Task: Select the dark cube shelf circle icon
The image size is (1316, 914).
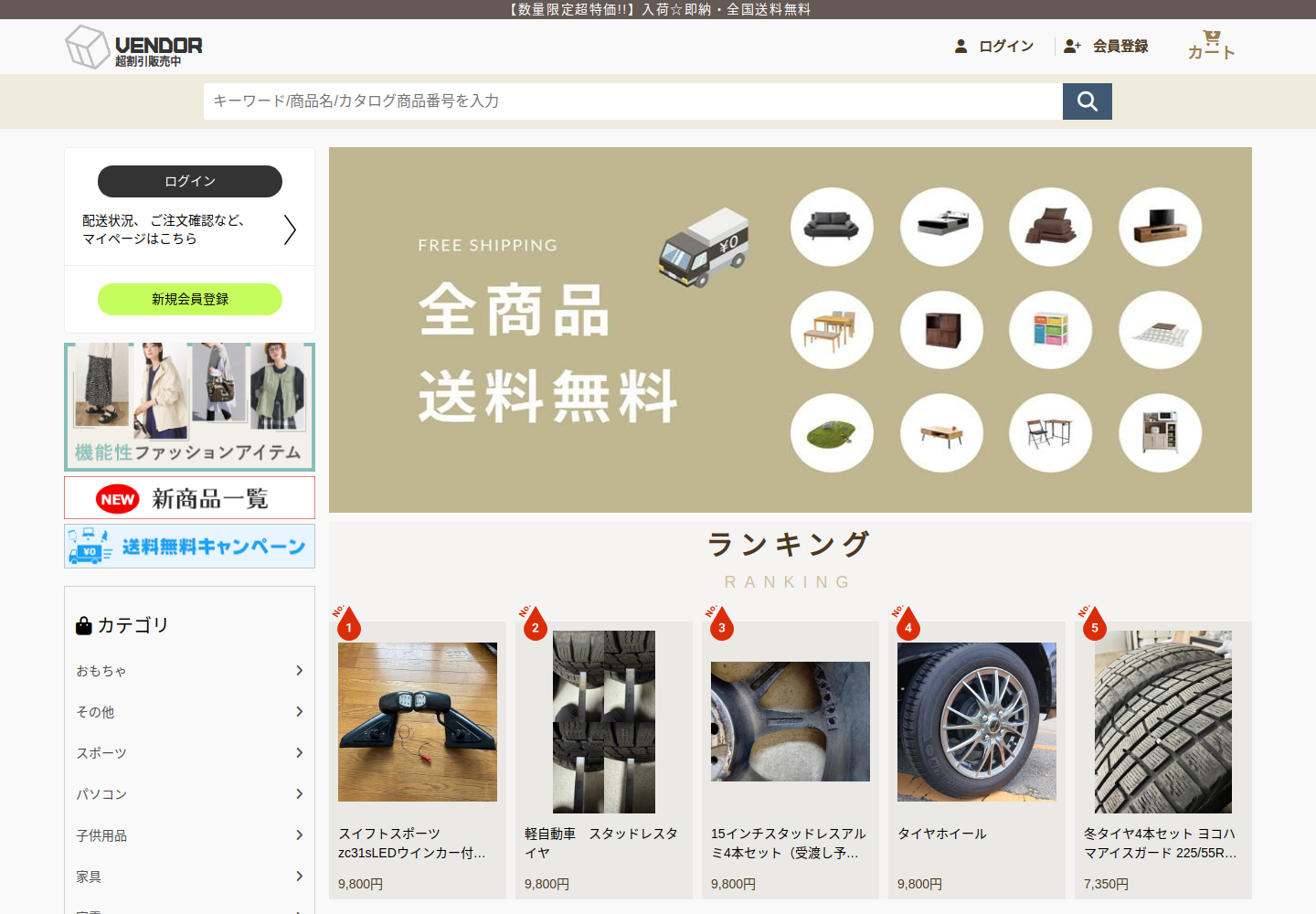Action: pos(941,330)
